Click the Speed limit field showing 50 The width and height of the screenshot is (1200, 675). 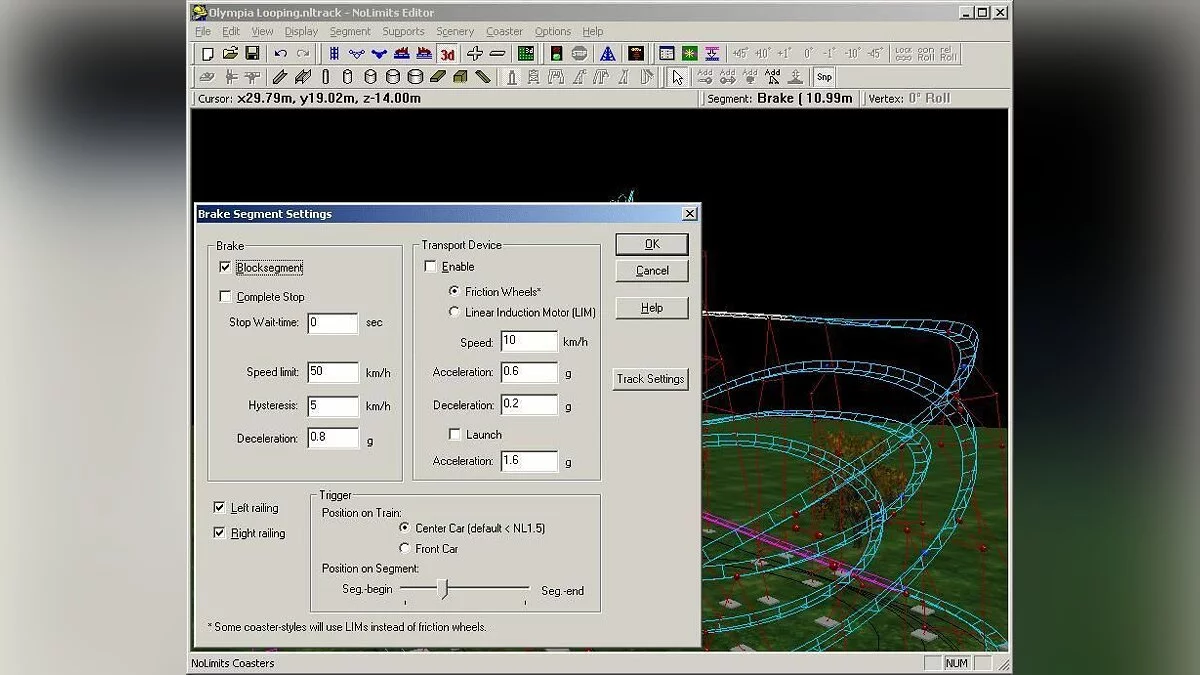coord(333,372)
